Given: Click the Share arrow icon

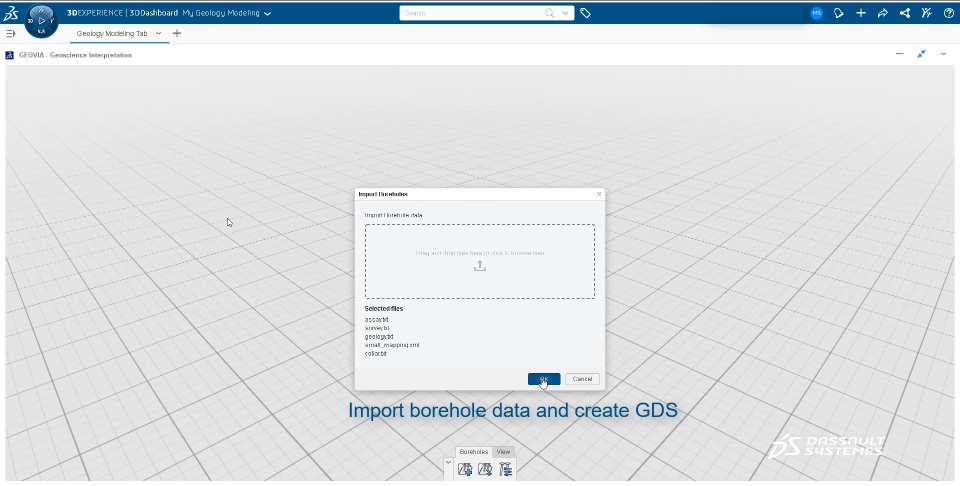Looking at the screenshot, I should (882, 13).
